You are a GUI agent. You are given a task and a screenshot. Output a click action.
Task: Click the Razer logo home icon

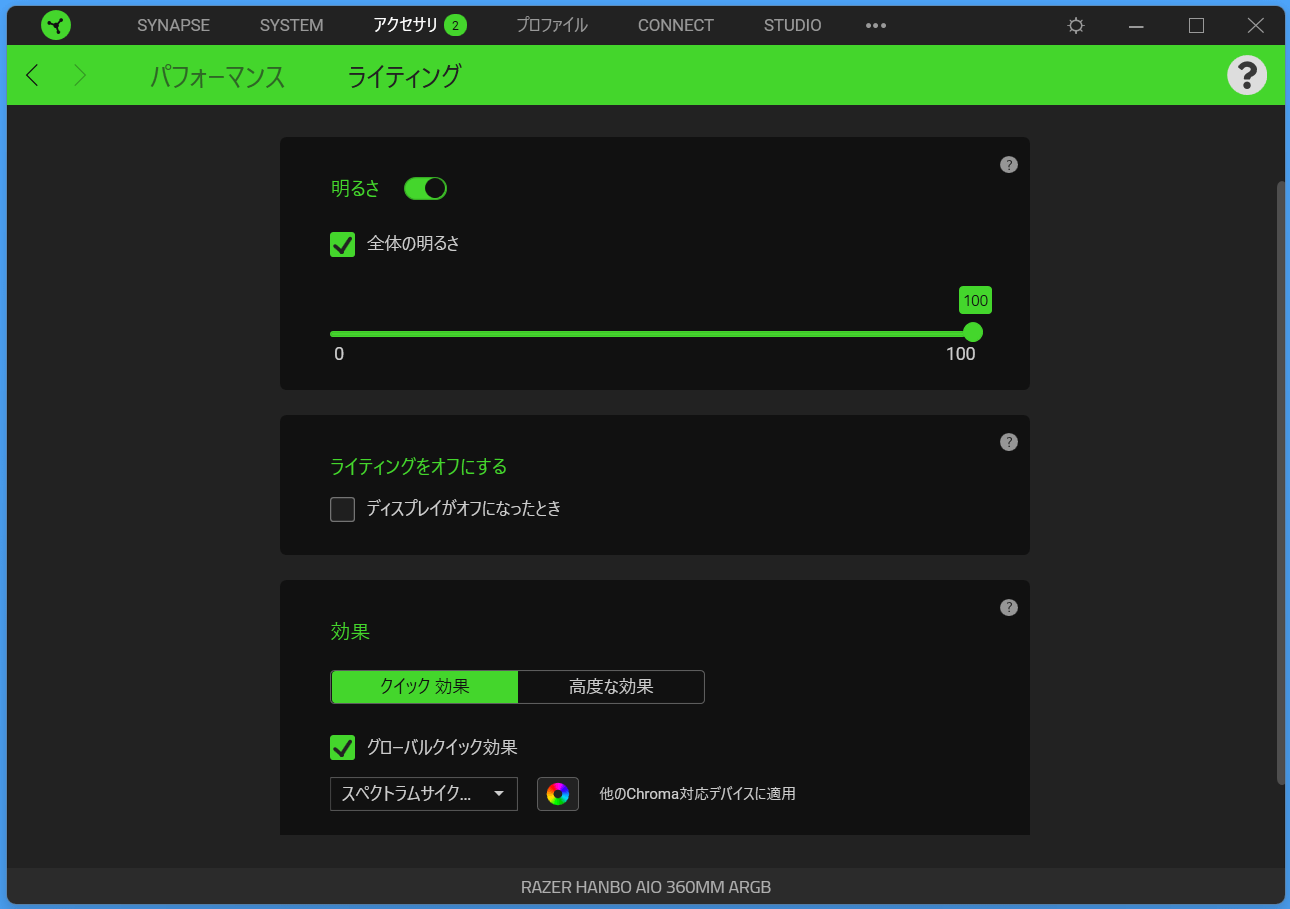(56, 25)
